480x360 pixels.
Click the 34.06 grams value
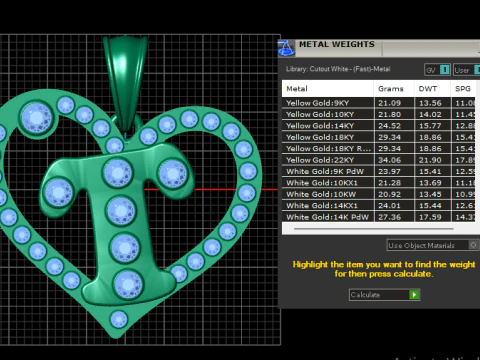click(389, 160)
